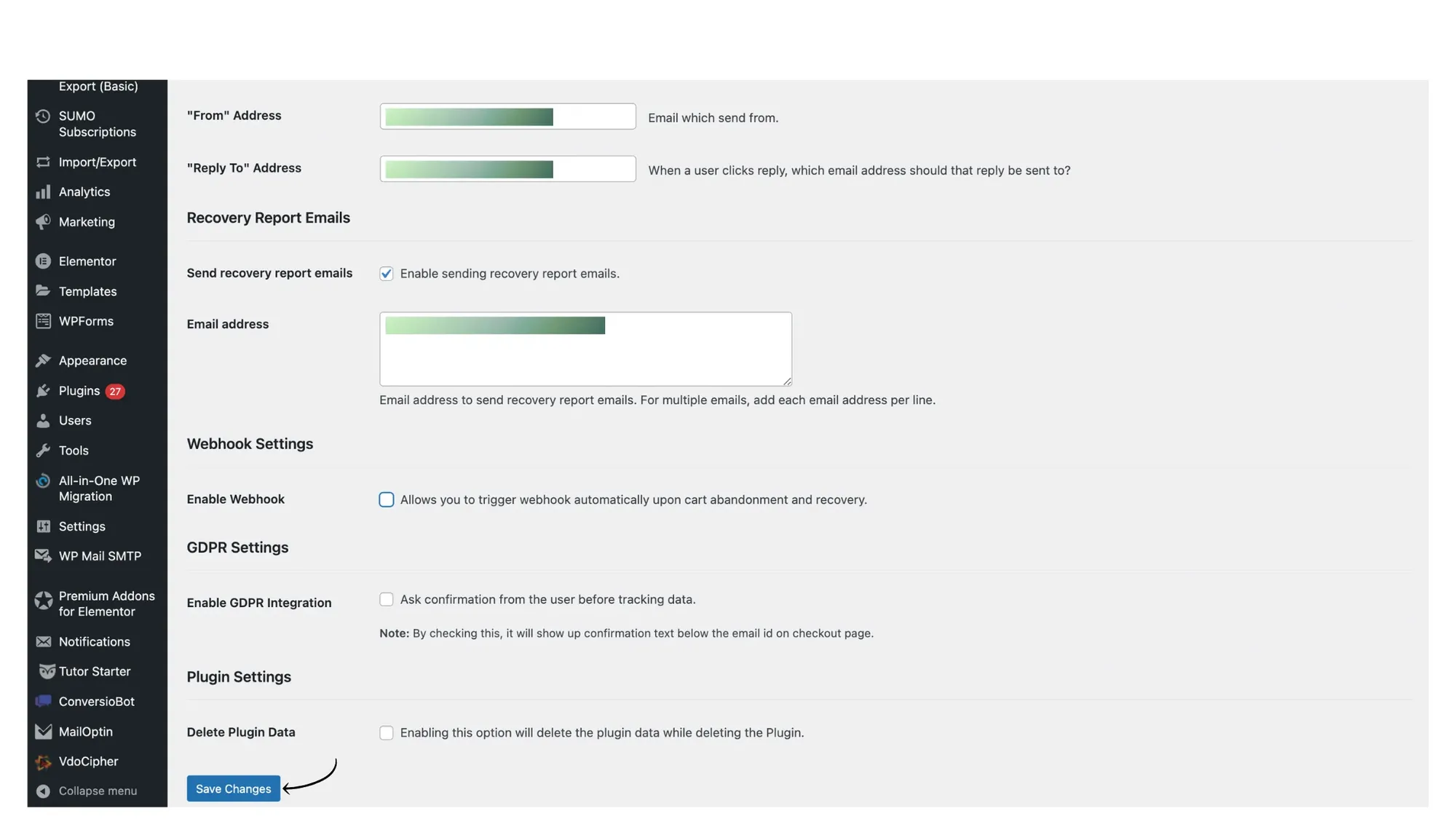The height and width of the screenshot is (819, 1456).
Task: Disable sending recovery report emails checkbox
Action: coord(387,274)
